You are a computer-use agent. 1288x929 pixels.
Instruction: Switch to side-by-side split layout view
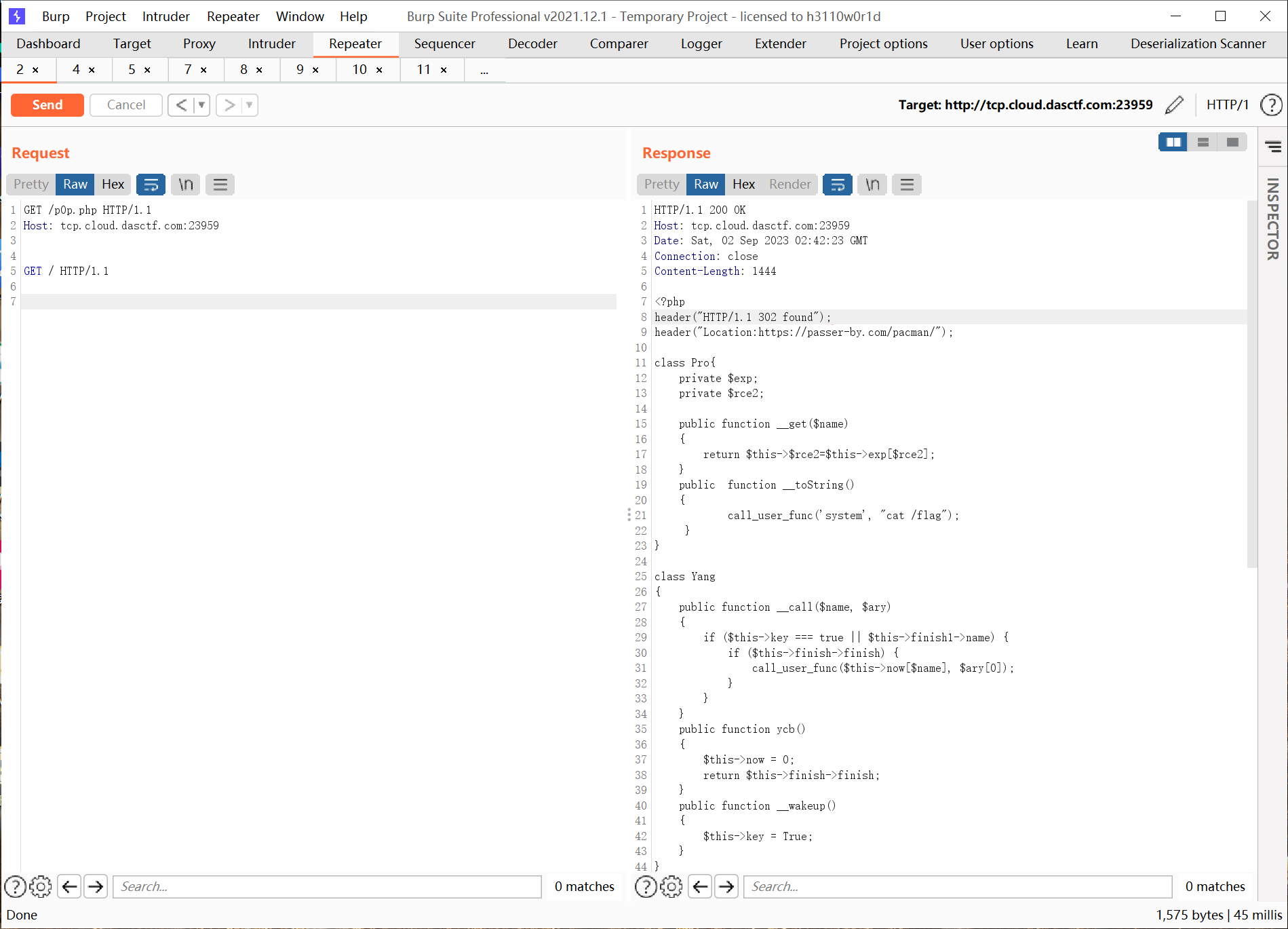tap(1173, 143)
